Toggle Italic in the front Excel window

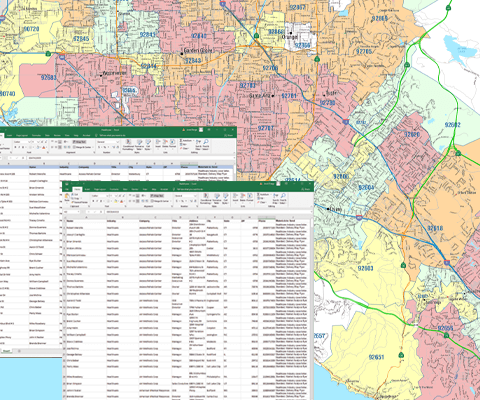97,201
